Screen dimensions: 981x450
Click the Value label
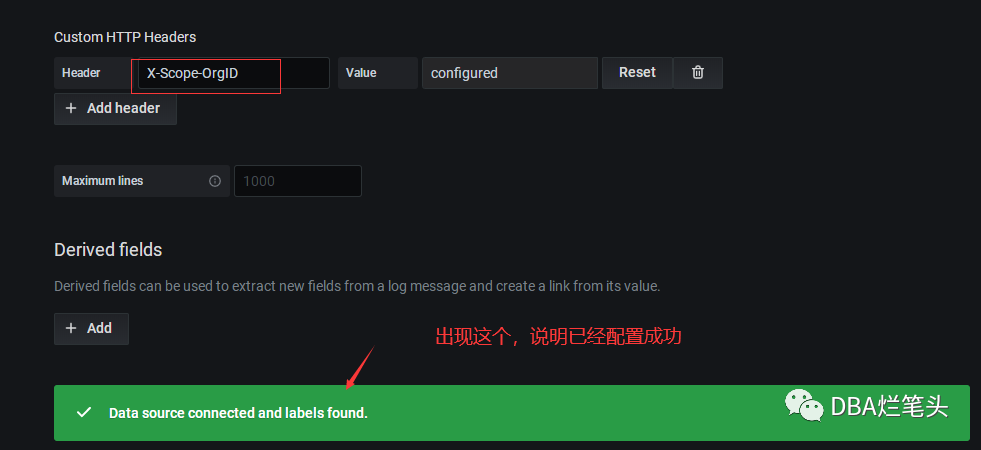361,73
